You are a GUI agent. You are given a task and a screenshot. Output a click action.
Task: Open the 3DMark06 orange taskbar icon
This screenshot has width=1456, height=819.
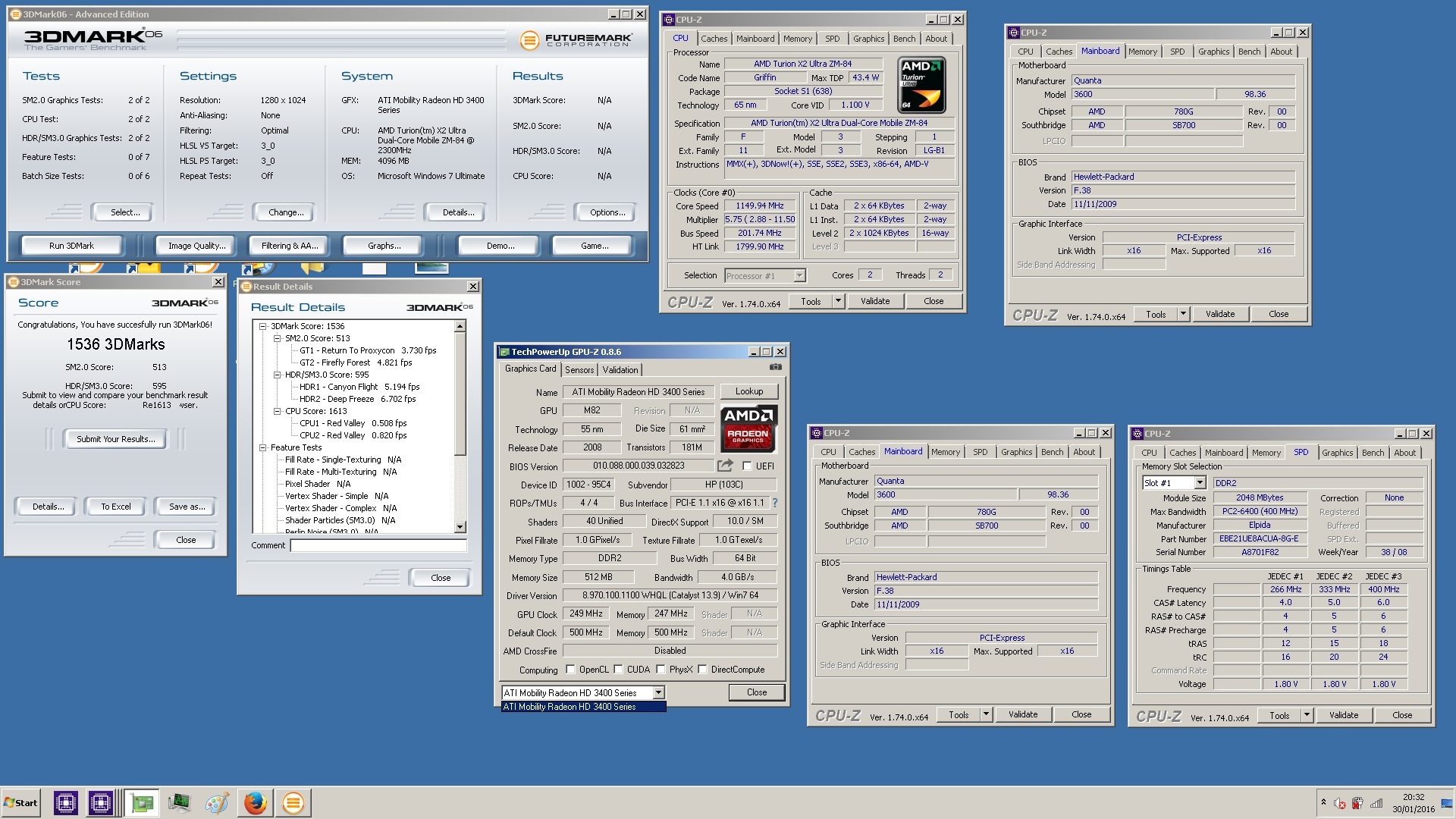[293, 802]
